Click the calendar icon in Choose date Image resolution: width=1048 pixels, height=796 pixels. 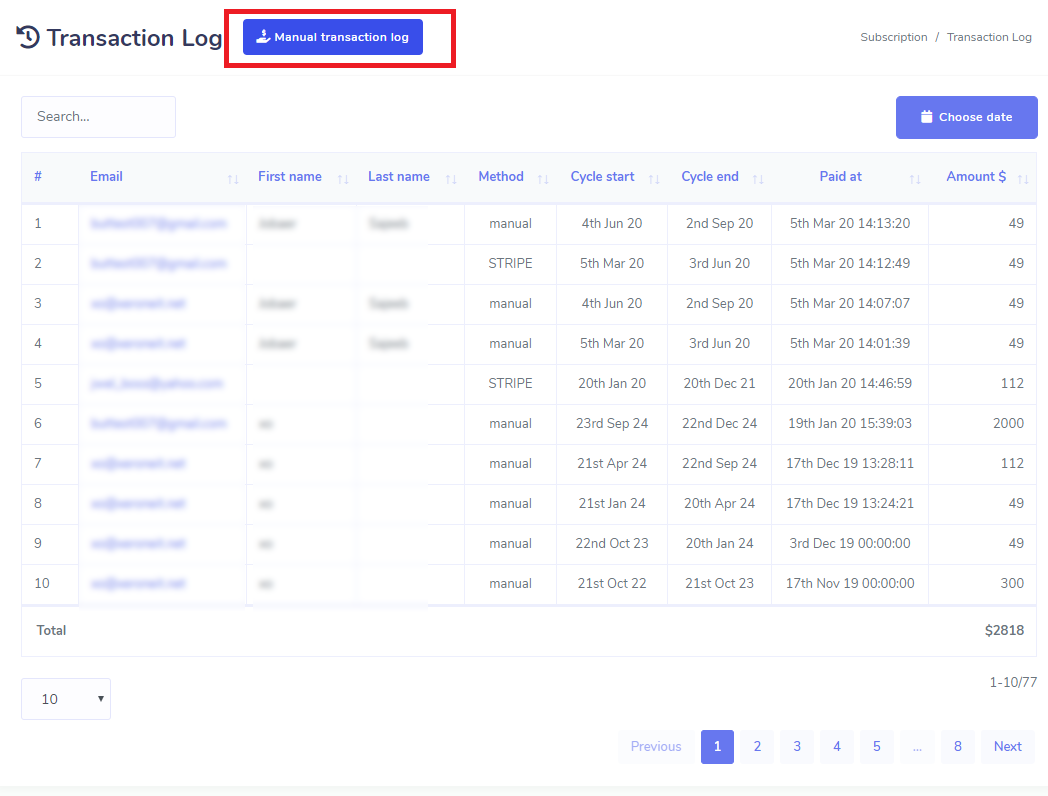click(x=926, y=117)
